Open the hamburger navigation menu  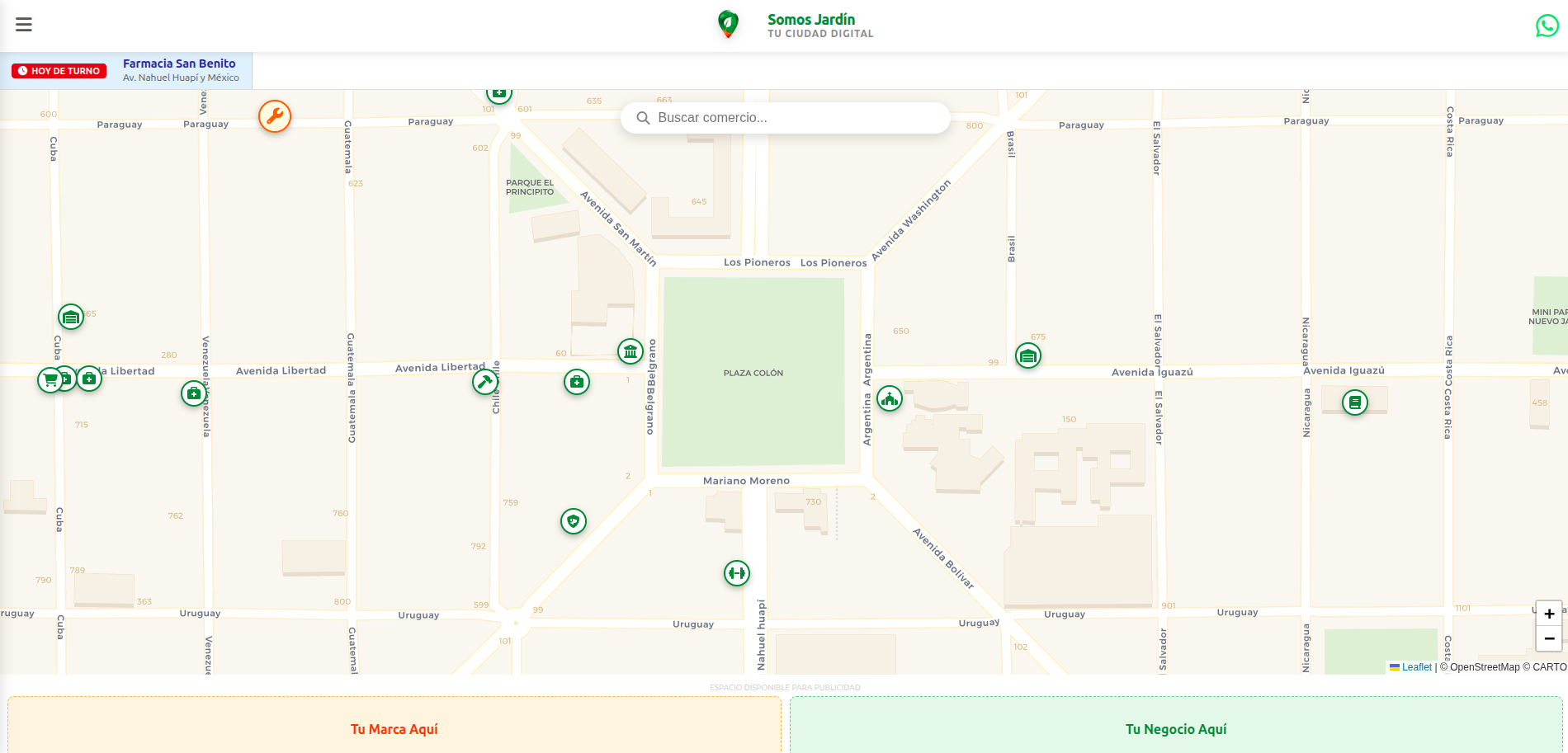pos(23,24)
